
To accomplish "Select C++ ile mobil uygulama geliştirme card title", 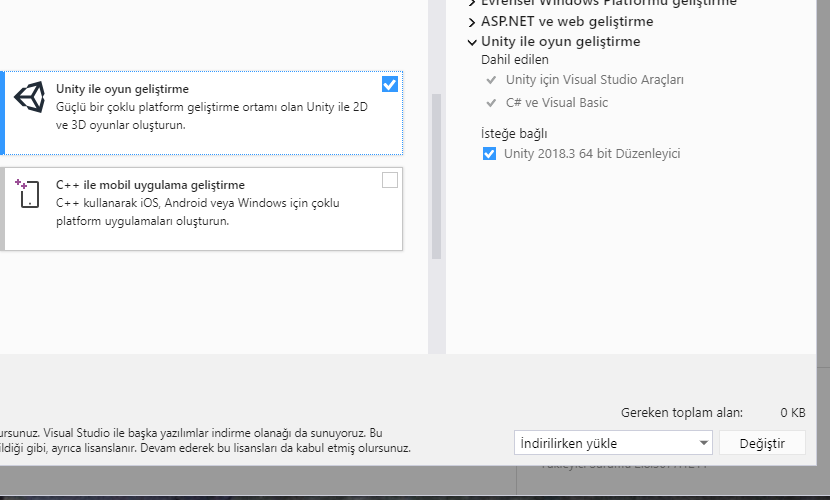I will click(x=150, y=185).
